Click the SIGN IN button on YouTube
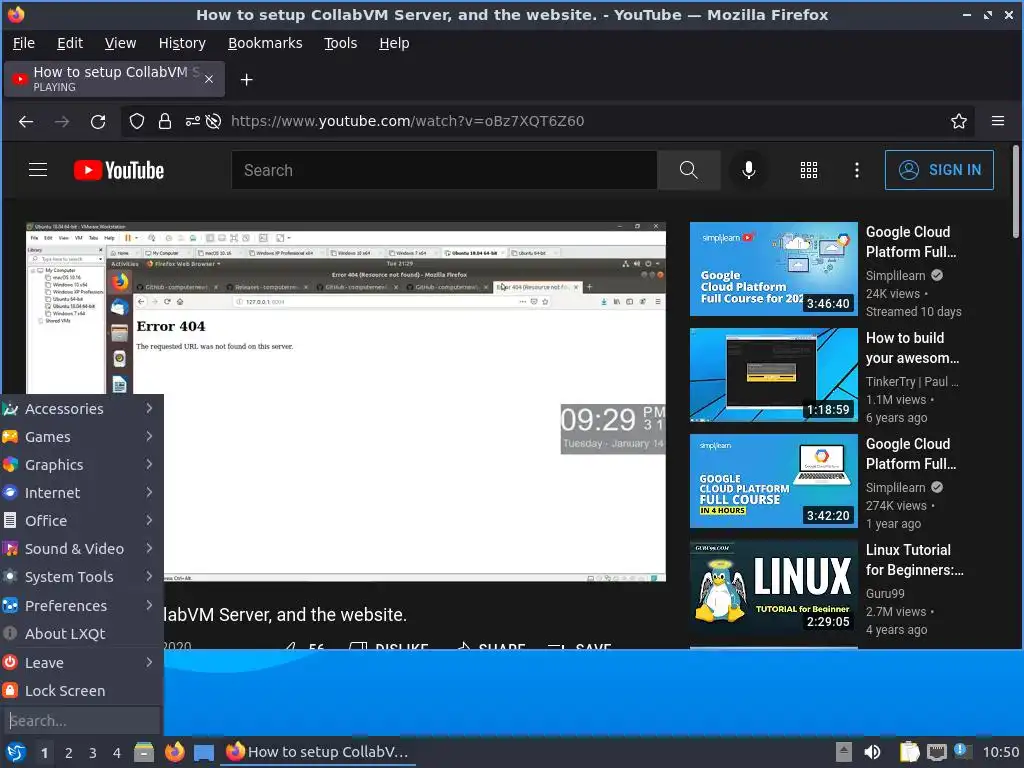This screenshot has width=1024, height=768. click(x=939, y=170)
